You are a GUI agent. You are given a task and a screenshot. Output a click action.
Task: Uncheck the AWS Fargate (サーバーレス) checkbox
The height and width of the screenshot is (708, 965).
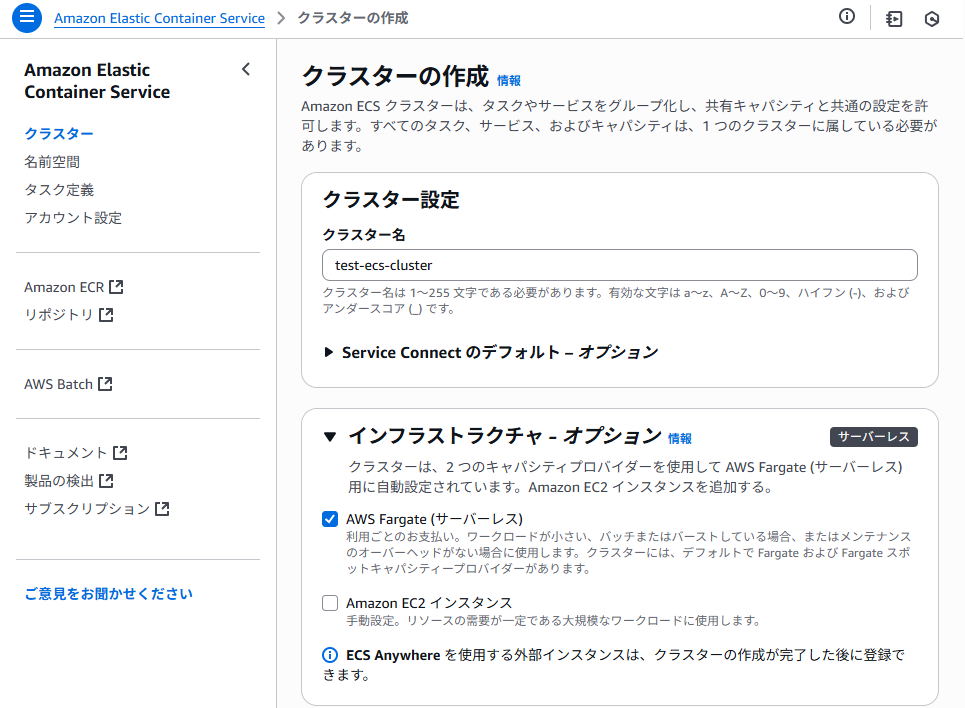(x=330, y=519)
